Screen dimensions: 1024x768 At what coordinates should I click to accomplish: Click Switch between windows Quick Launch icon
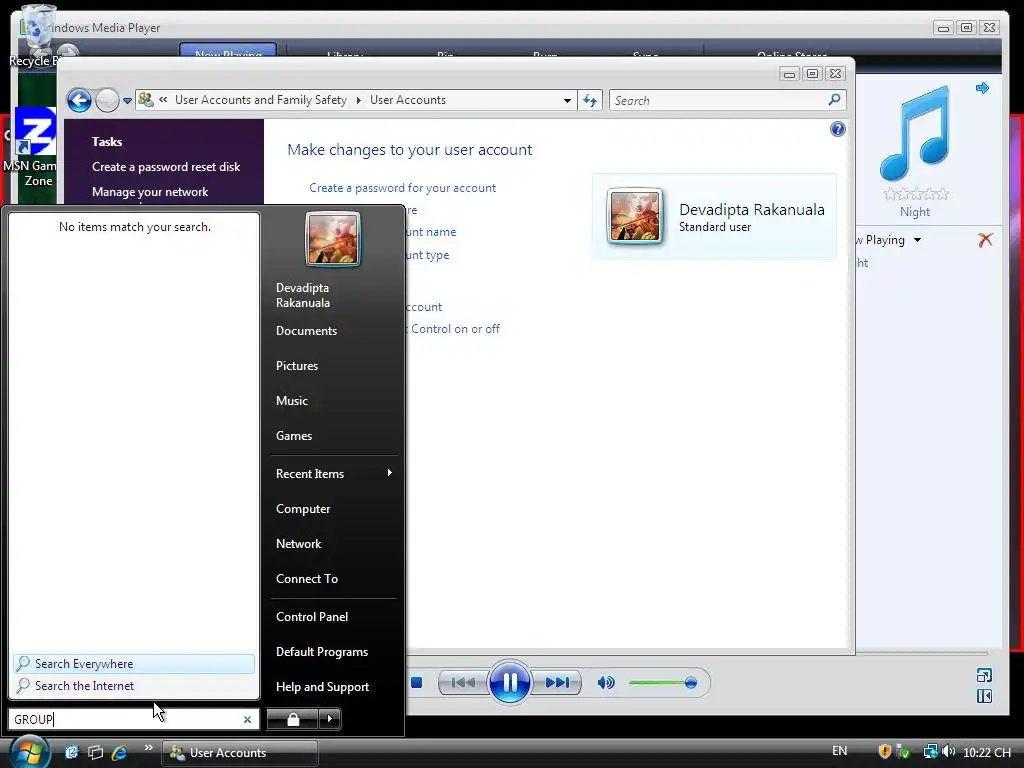[95, 752]
